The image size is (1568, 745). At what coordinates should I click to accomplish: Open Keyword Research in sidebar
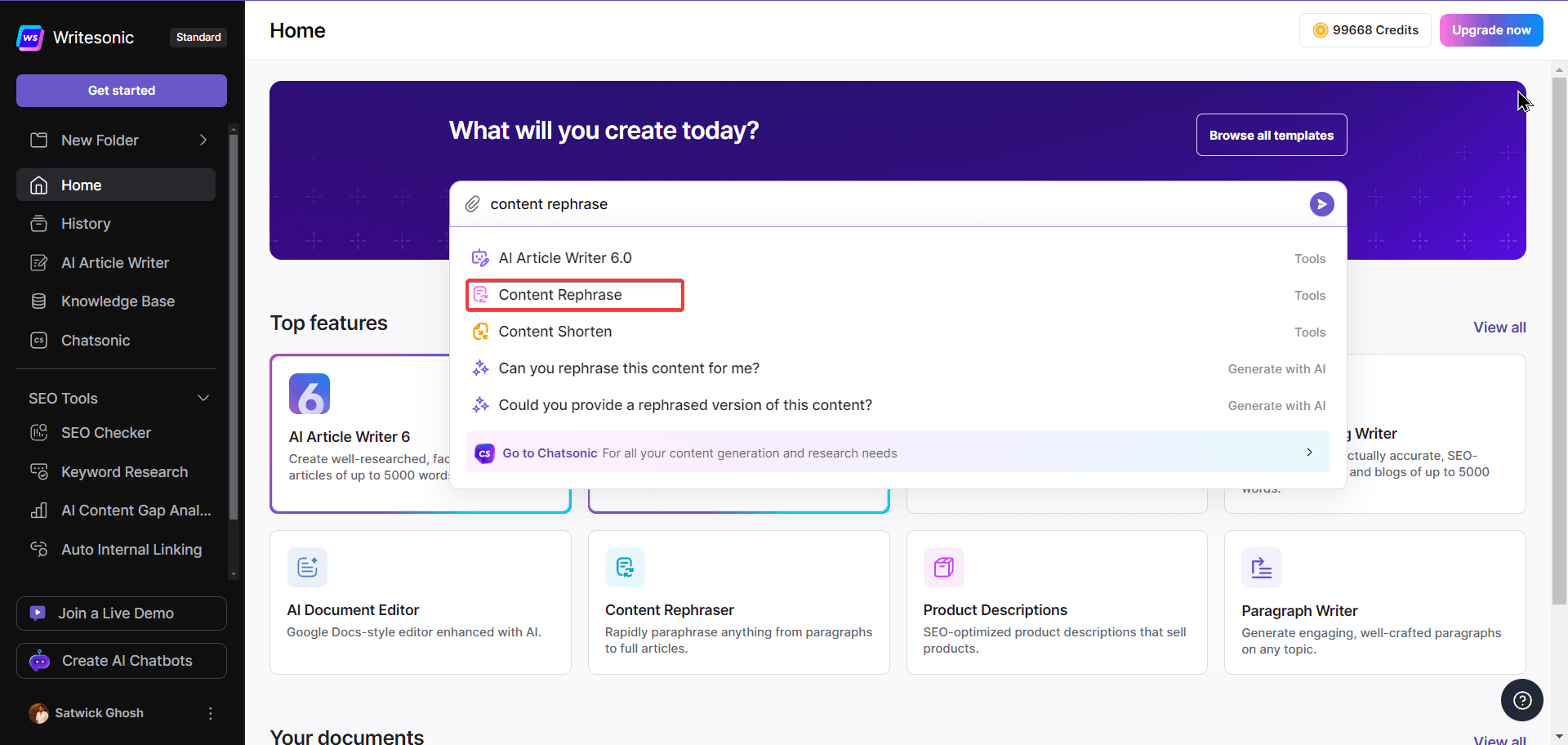pos(124,472)
